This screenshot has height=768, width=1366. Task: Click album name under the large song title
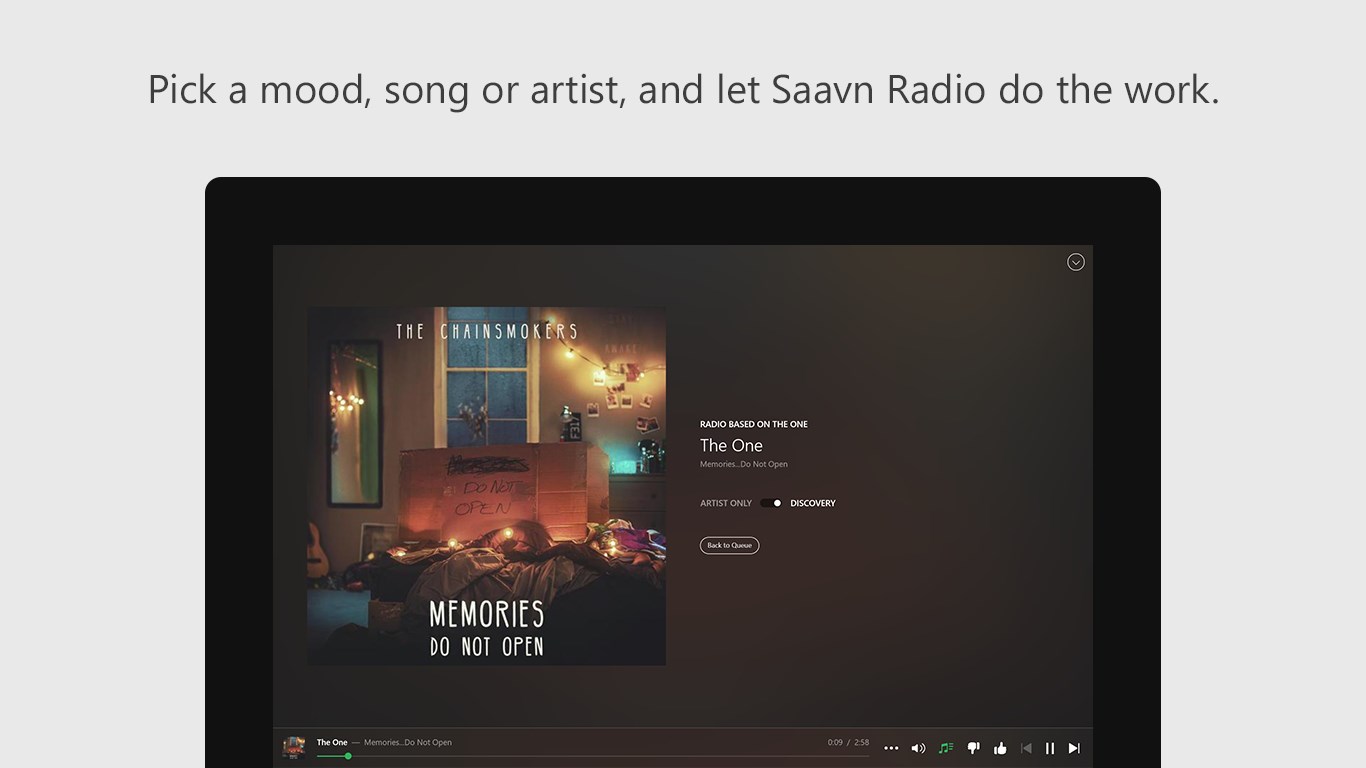click(744, 464)
